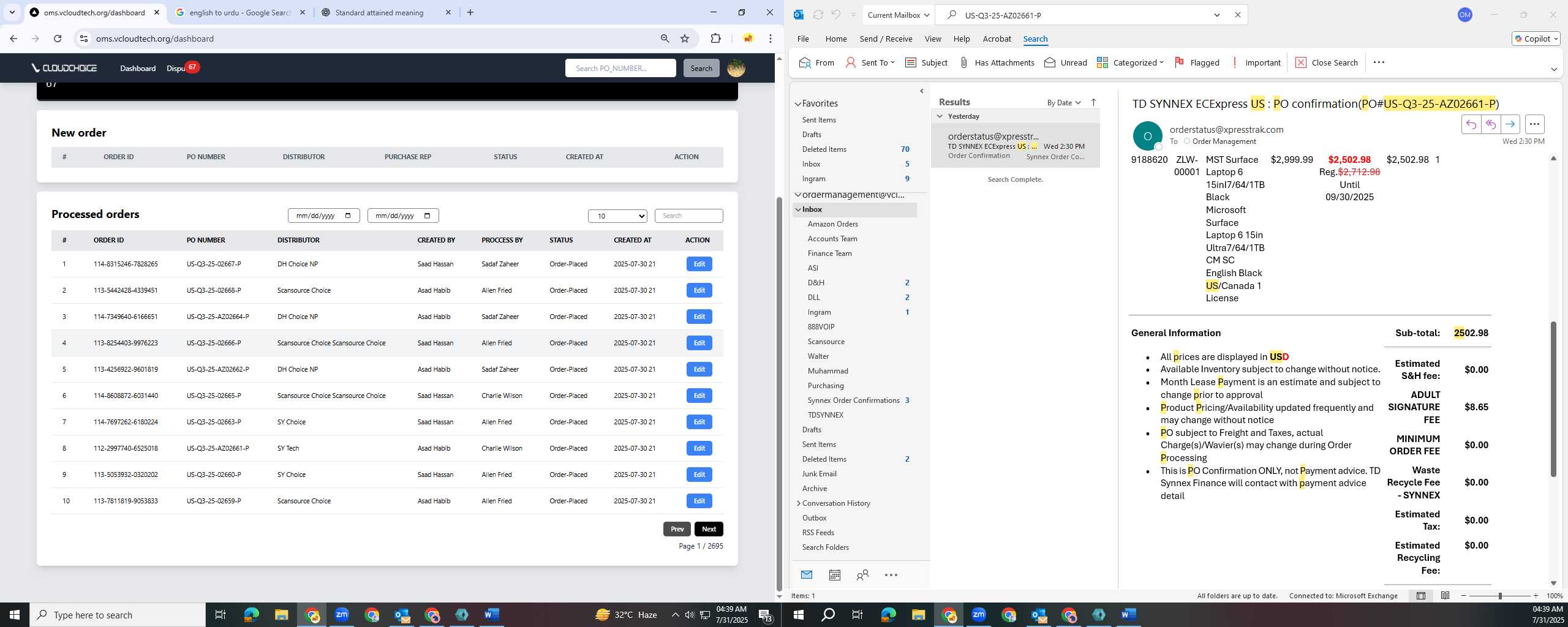
Task: Open By Date sort dropdown in Results
Action: click(x=1064, y=102)
